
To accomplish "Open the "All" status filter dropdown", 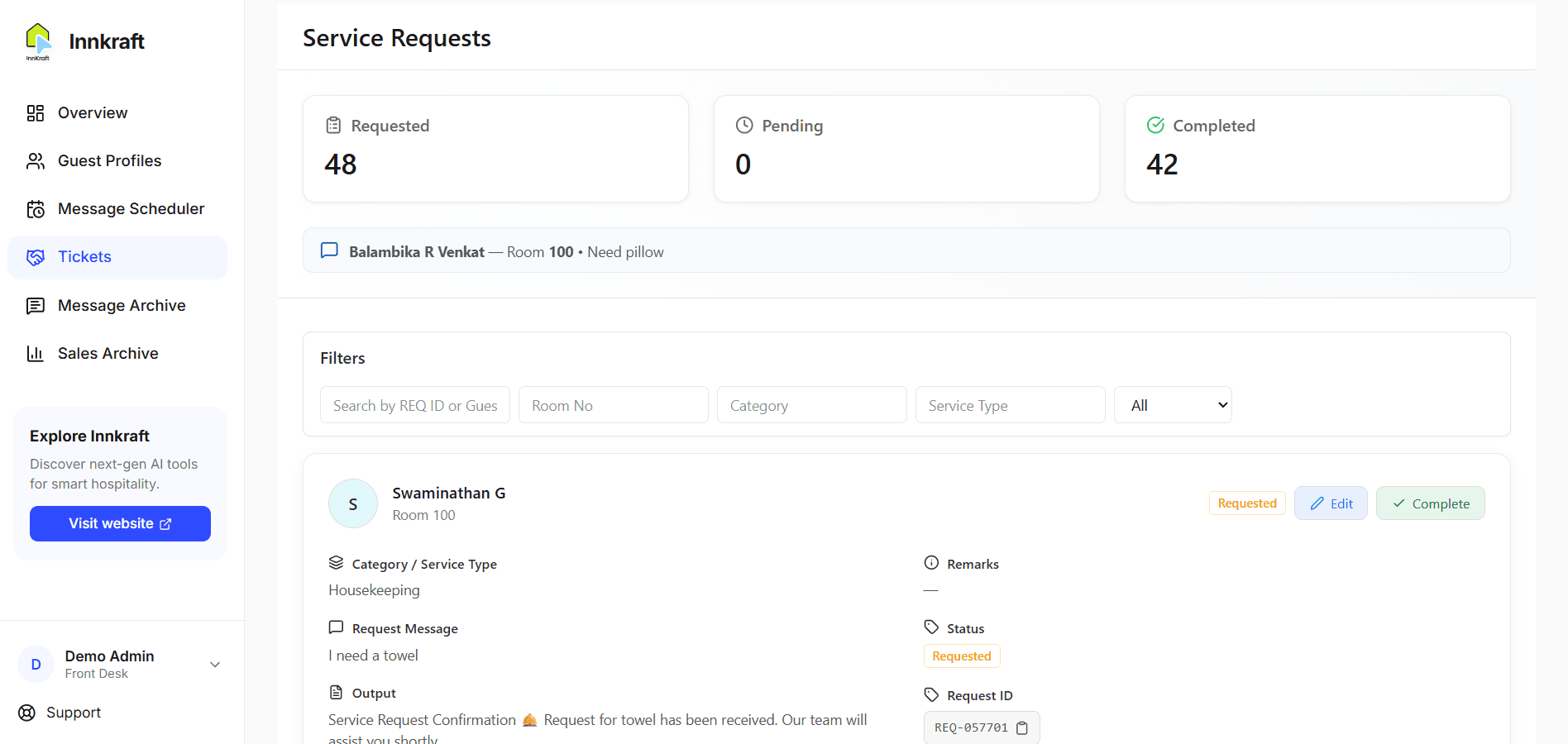I will [1173, 404].
